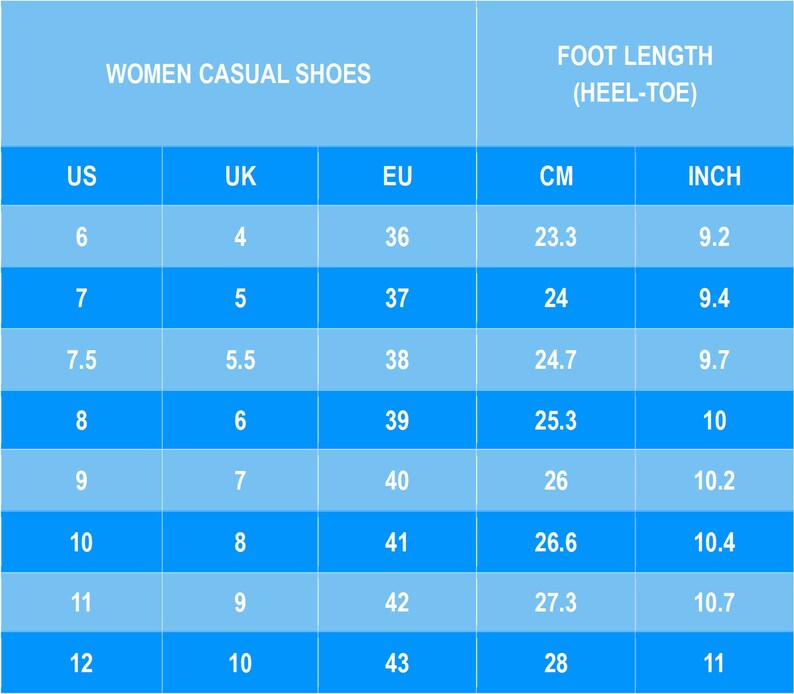The width and height of the screenshot is (794, 694).
Task: Click EU size 36 cell
Action: [x=397, y=237]
